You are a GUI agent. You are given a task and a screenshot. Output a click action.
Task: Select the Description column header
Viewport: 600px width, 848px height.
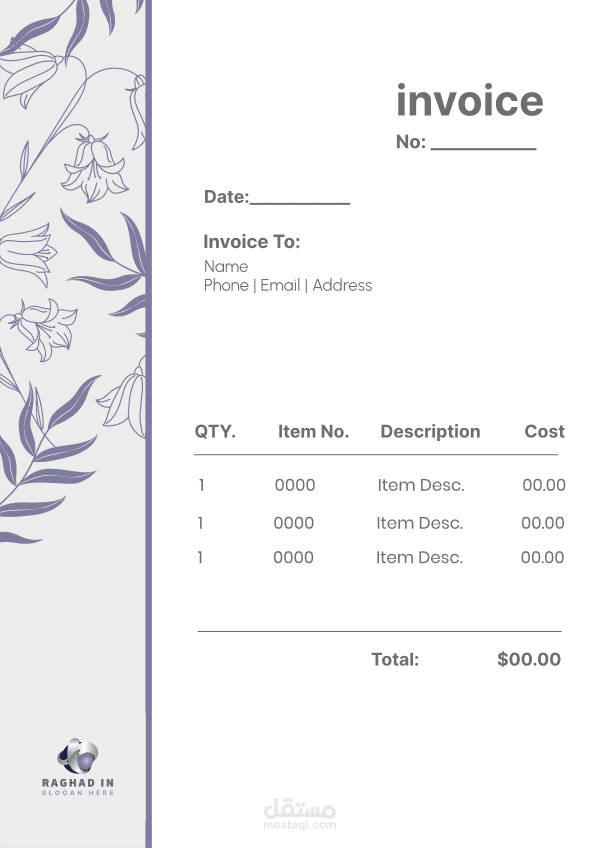click(430, 432)
